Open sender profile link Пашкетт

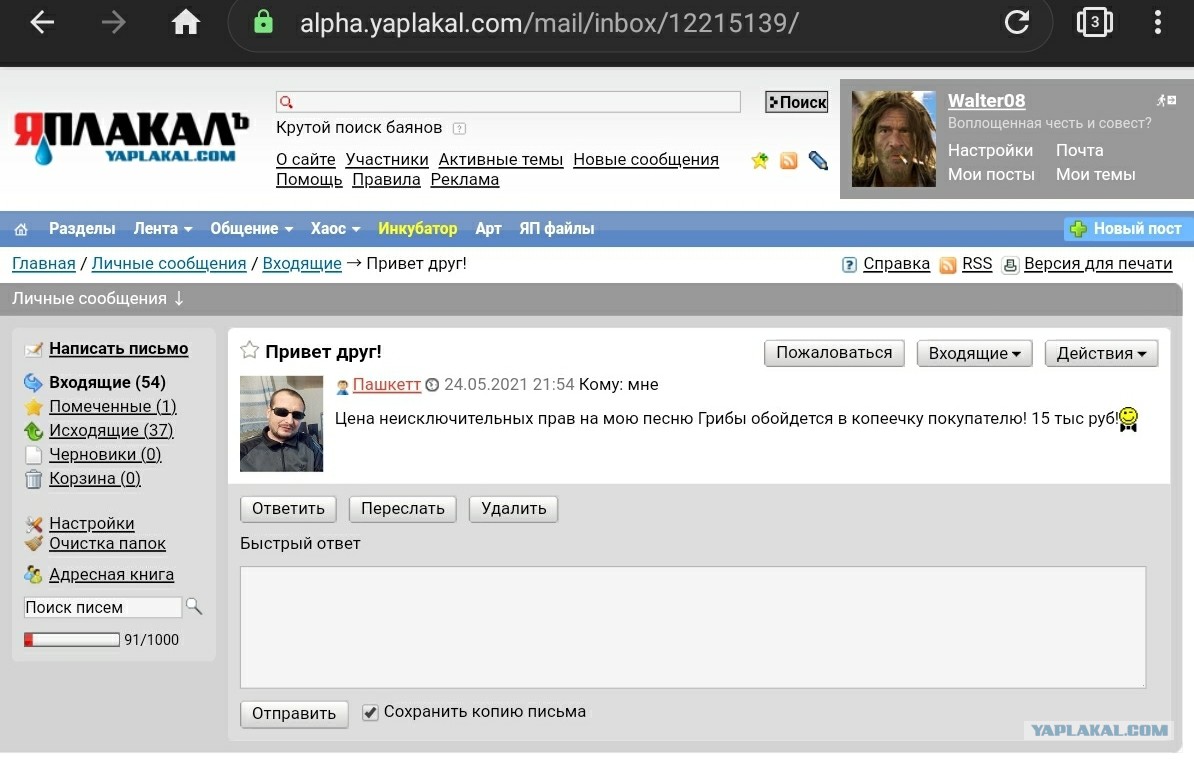point(387,385)
